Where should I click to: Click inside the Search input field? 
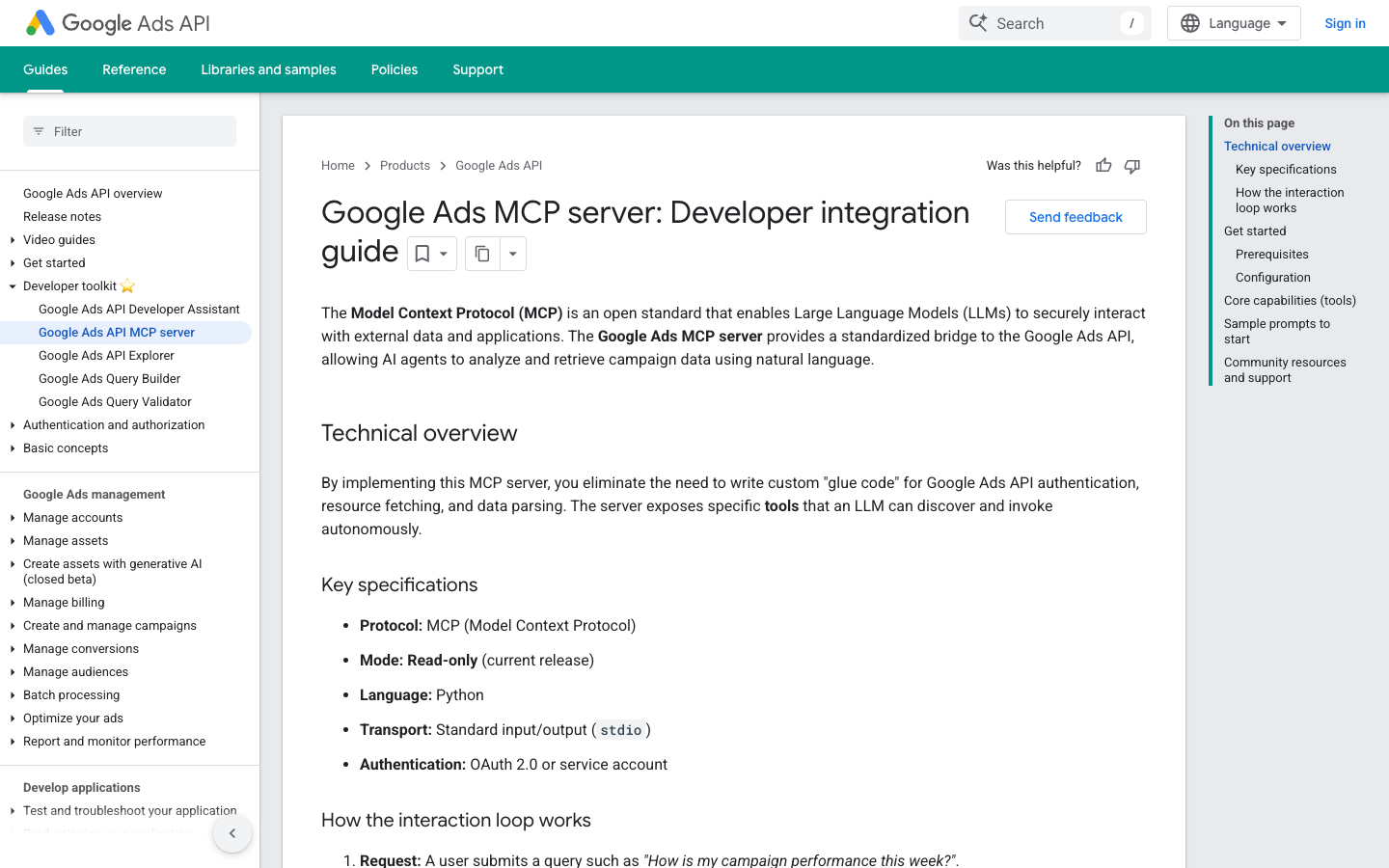click(1051, 22)
